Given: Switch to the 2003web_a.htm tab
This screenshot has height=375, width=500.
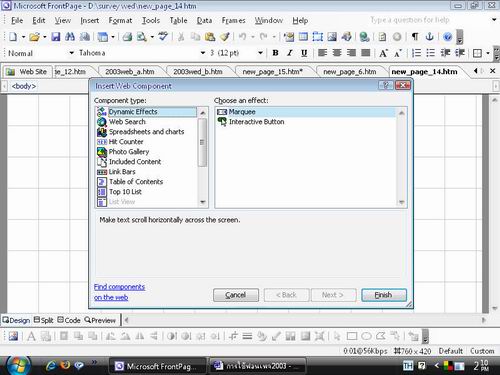Looking at the screenshot, I should (130, 72).
